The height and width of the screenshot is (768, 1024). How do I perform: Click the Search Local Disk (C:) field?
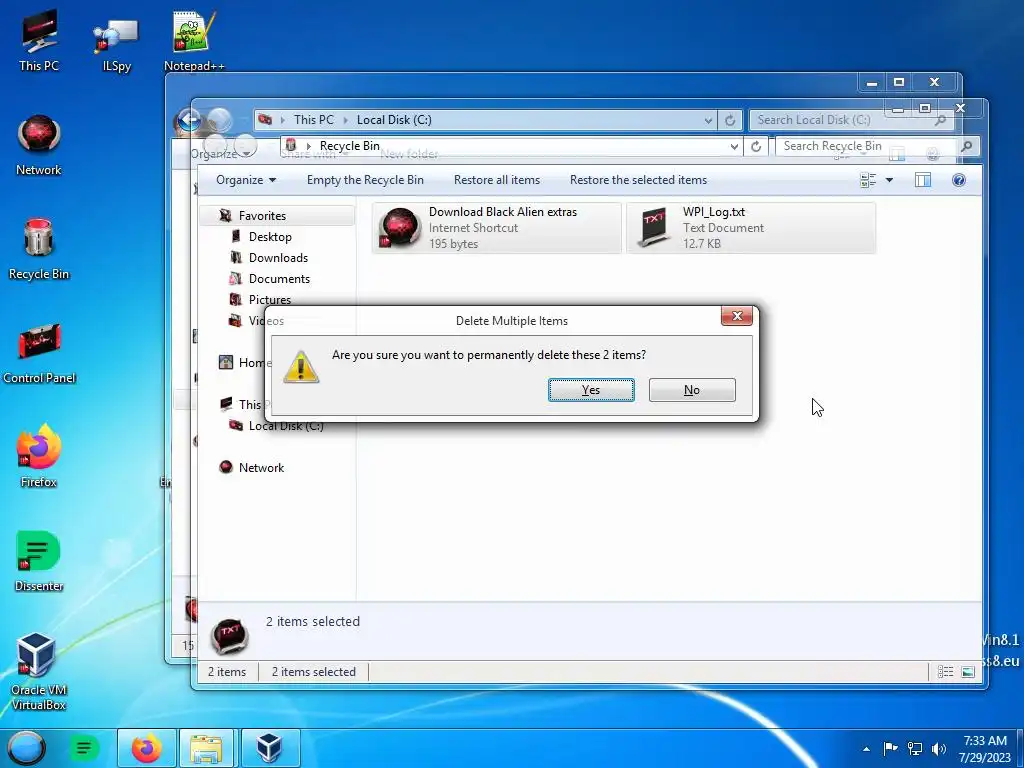click(842, 120)
